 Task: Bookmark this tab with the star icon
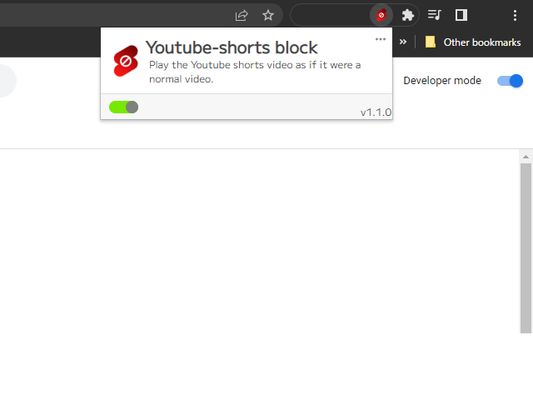coord(268,15)
